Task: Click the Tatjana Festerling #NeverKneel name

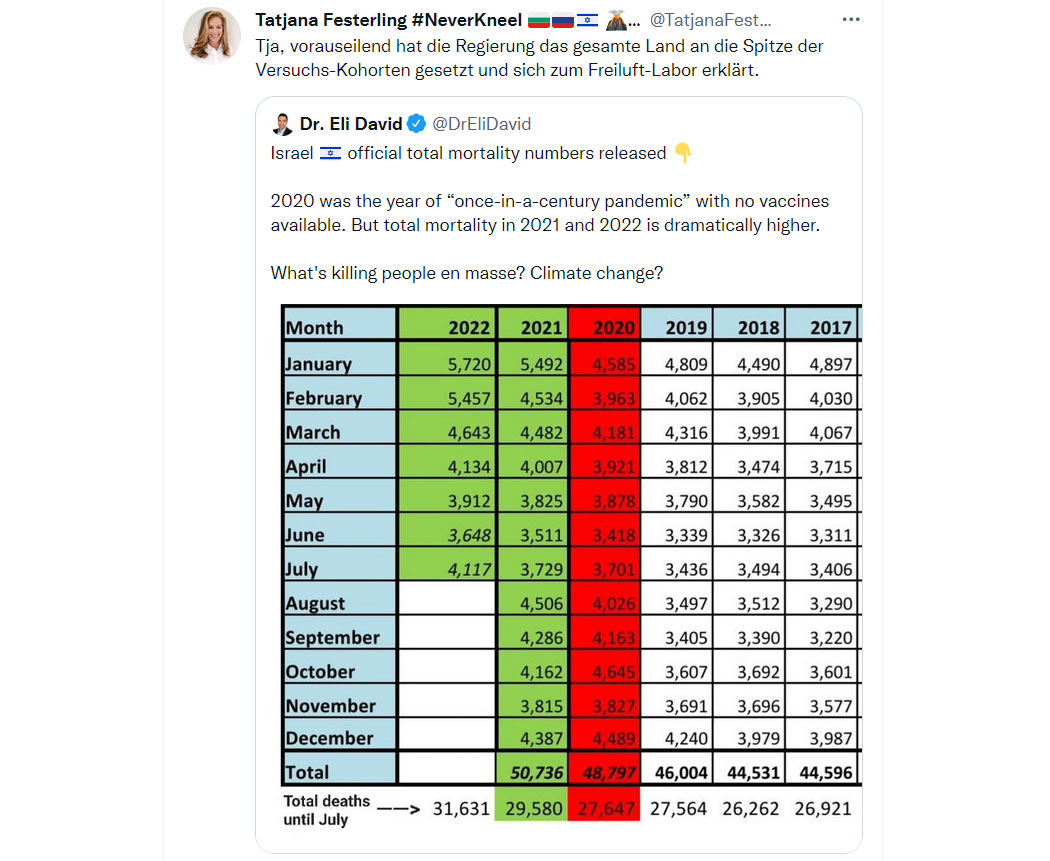Action: click(388, 20)
